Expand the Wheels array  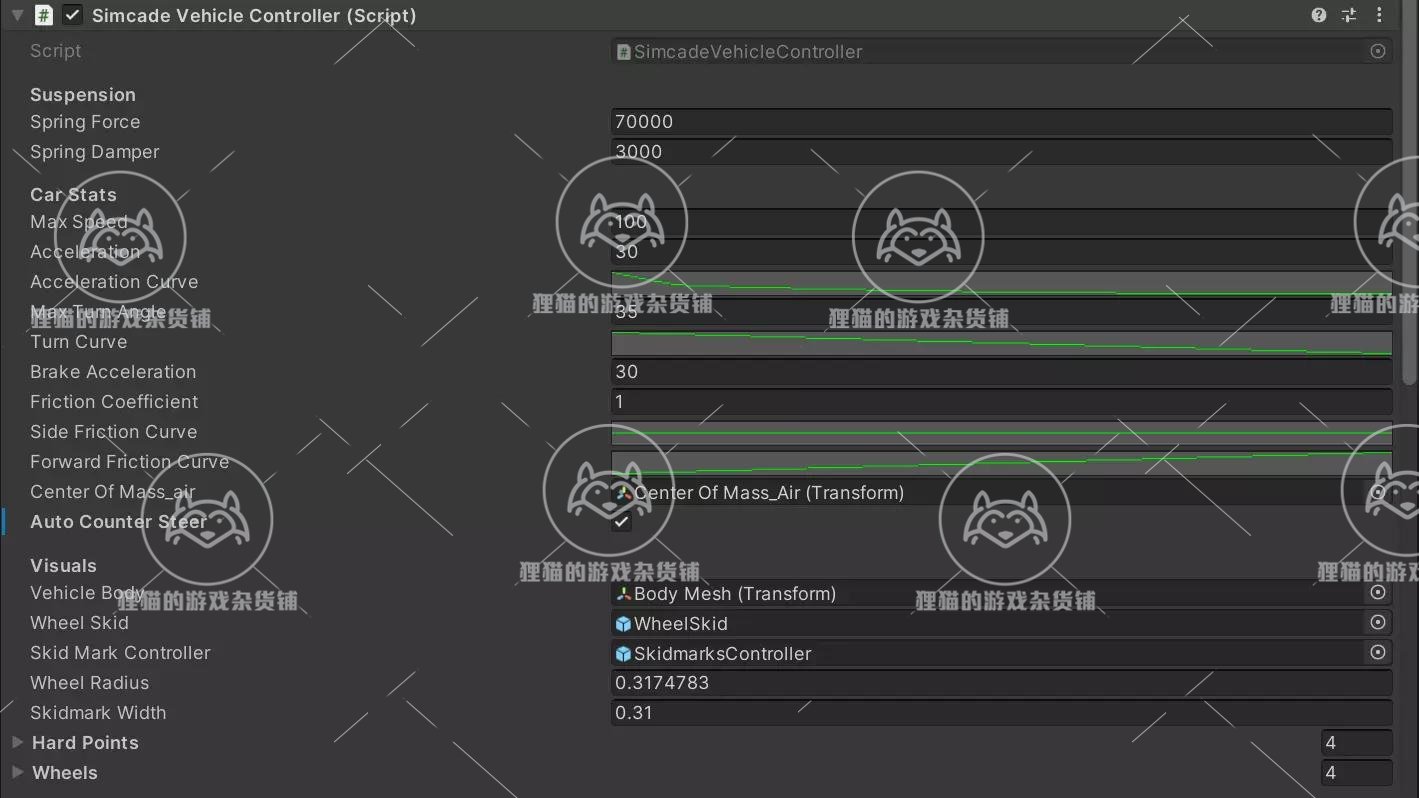(17, 773)
